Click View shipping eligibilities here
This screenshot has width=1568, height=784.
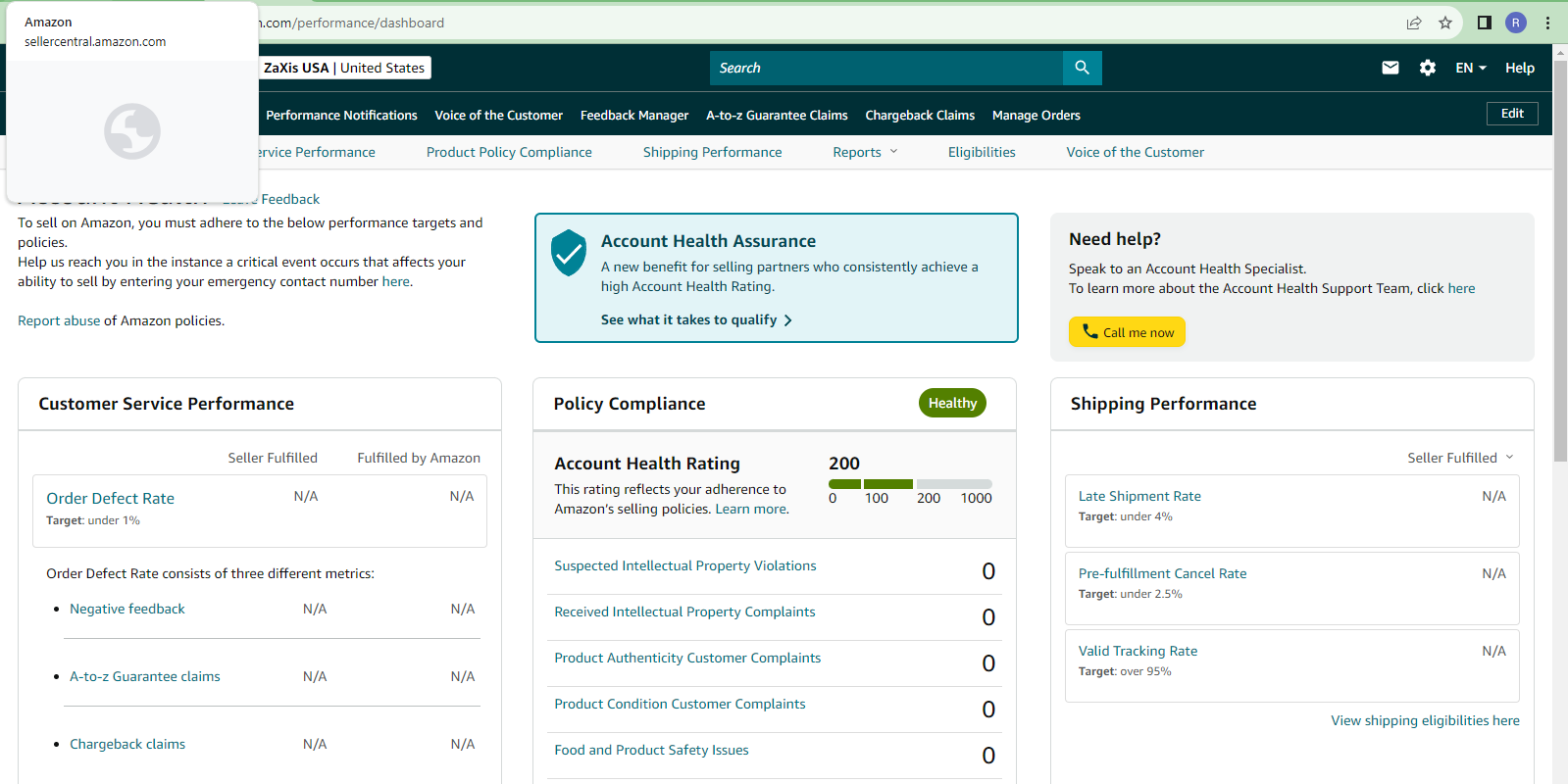[x=1425, y=720]
